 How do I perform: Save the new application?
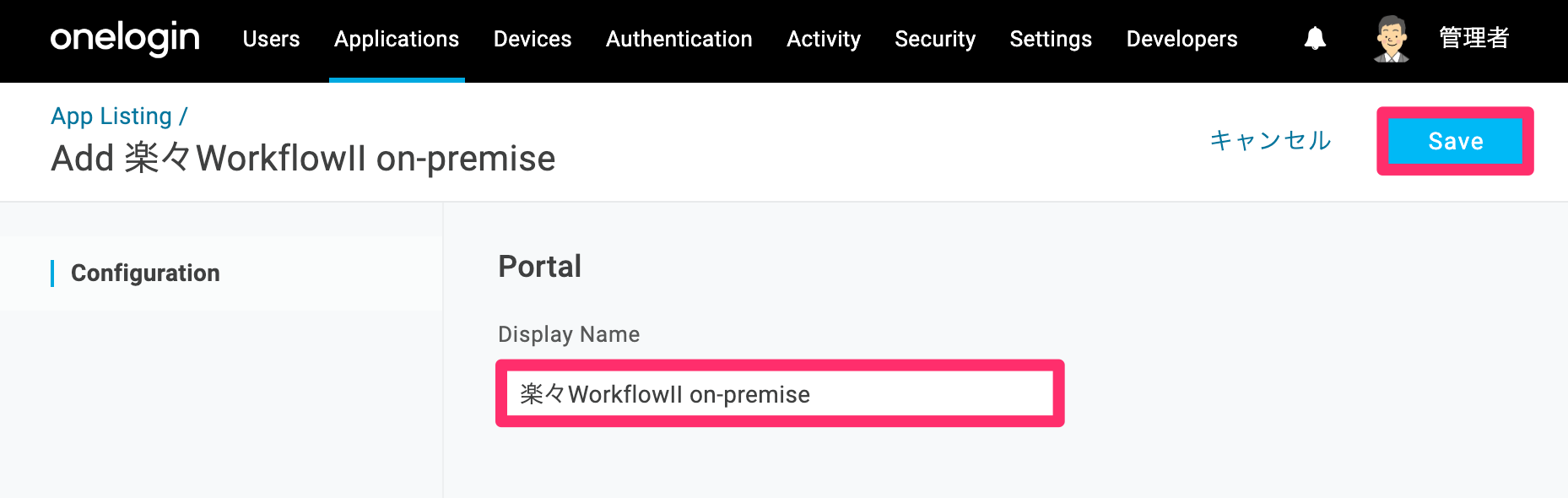(x=1455, y=141)
